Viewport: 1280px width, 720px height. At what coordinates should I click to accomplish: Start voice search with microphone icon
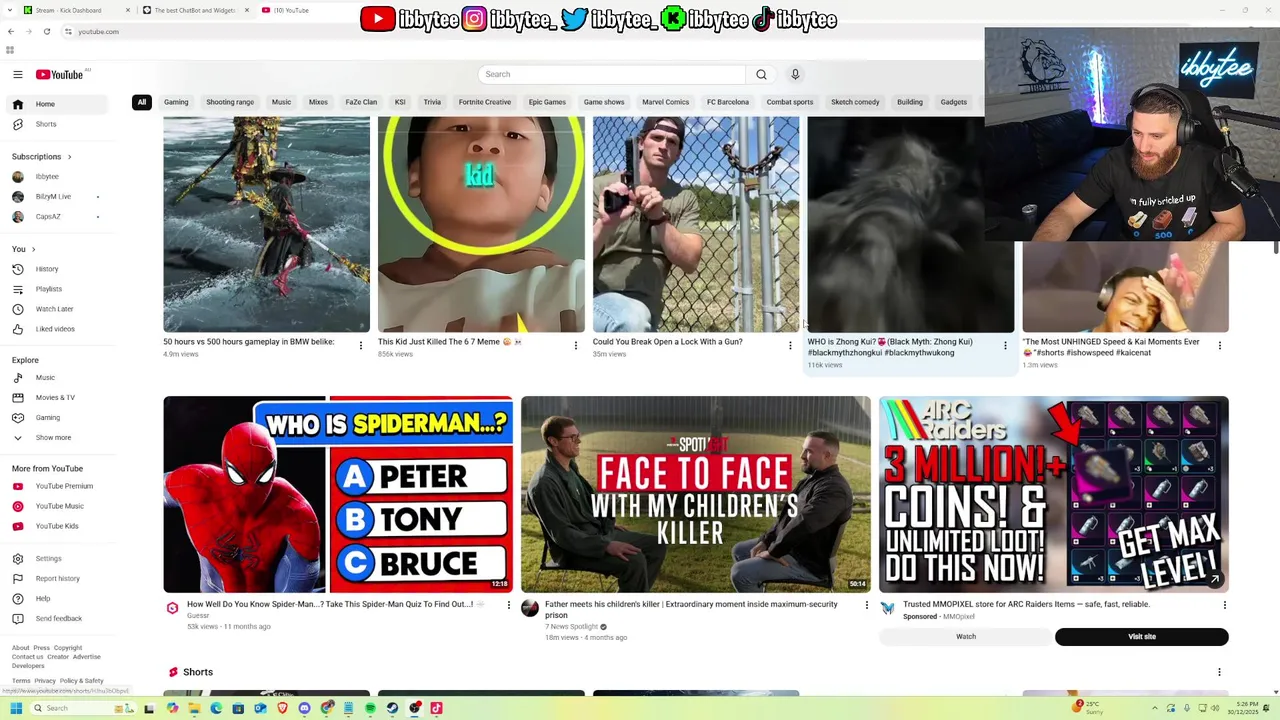[x=795, y=74]
